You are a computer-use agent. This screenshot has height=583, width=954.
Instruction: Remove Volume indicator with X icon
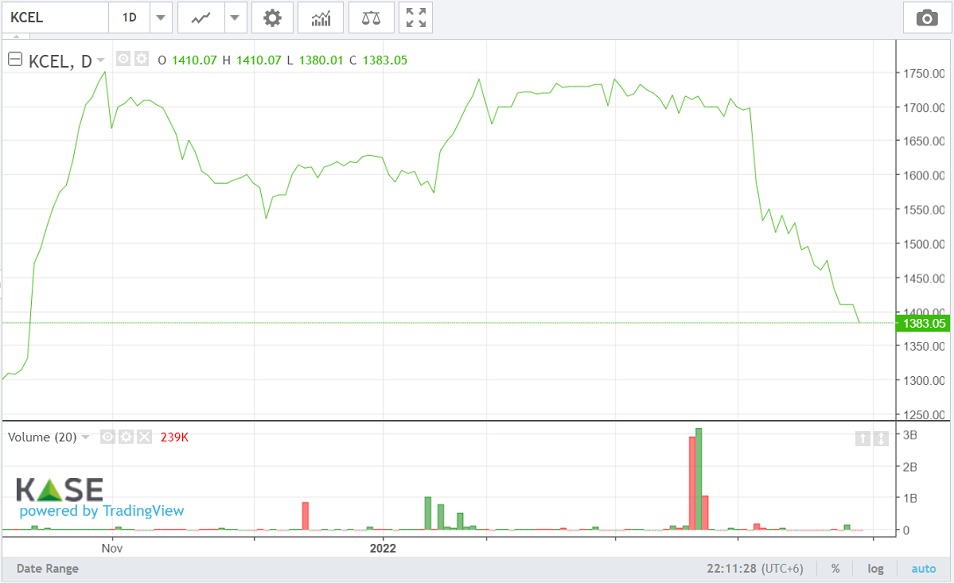click(144, 436)
